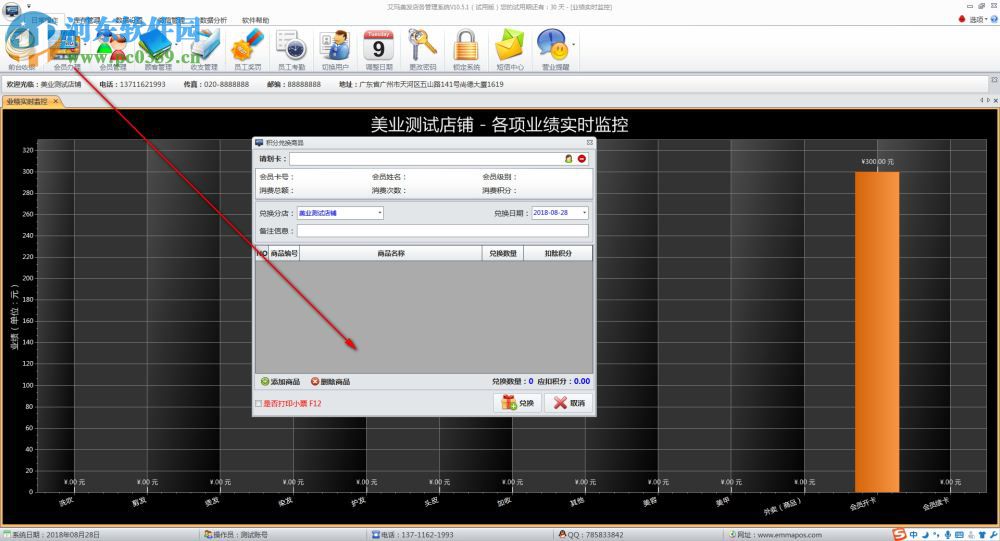Open 会员管理 member management
This screenshot has width=1000, height=541.
point(113,50)
